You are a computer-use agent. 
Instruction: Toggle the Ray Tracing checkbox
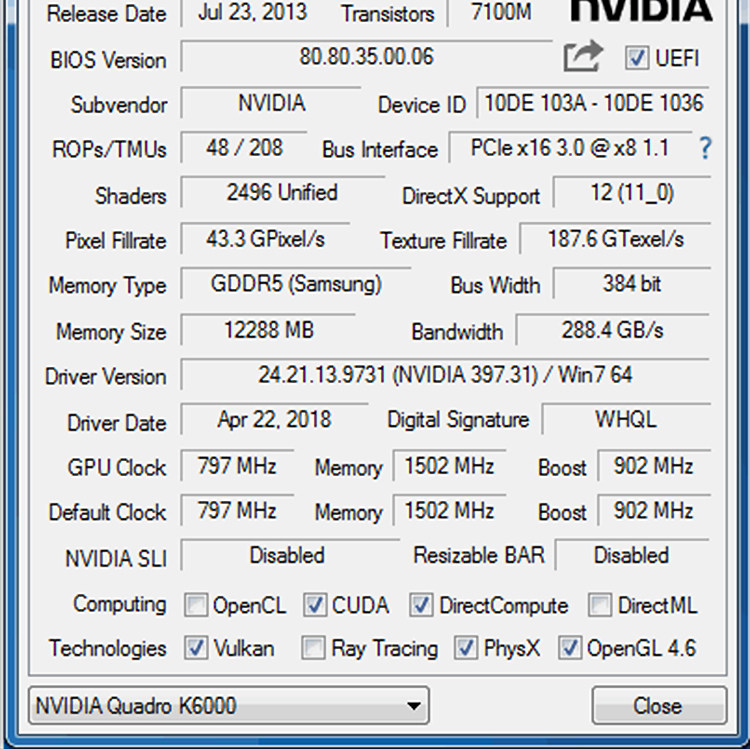pyautogui.click(x=313, y=648)
